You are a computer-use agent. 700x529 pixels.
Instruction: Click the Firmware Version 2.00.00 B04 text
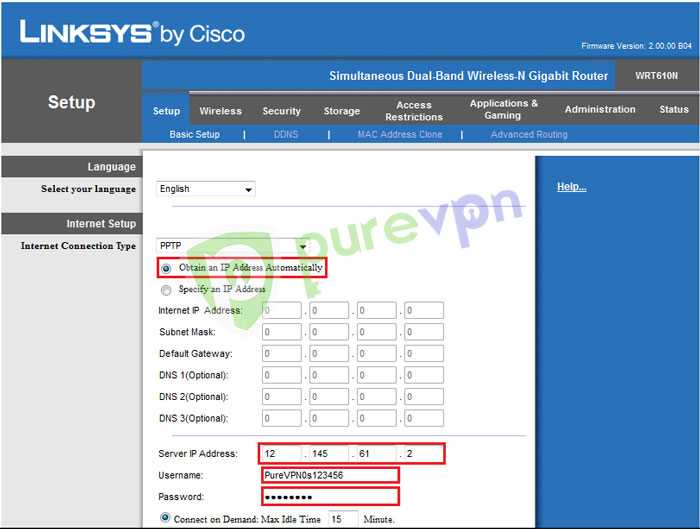pos(636,46)
